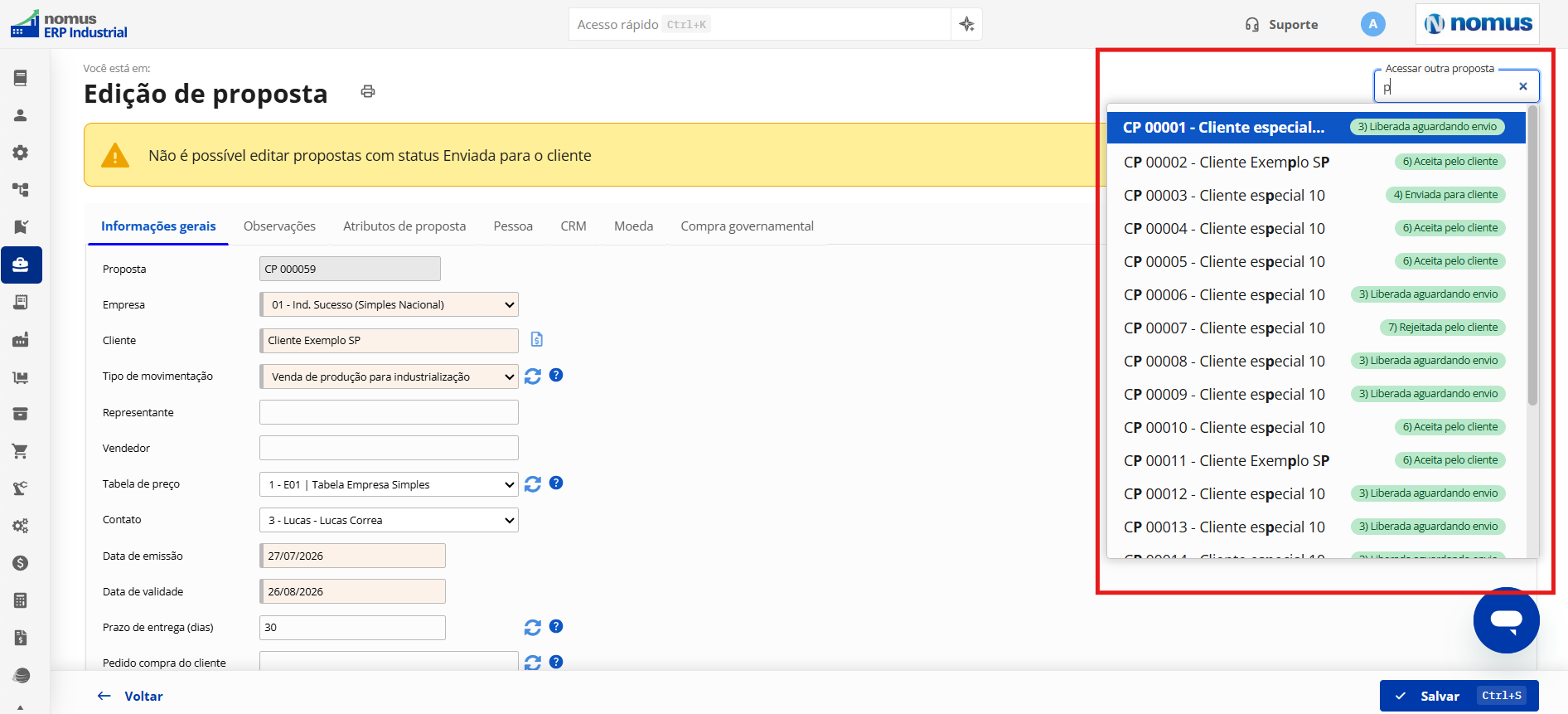Focus the Acesso rápido search field
The width and height of the screenshot is (1568, 714).
[x=760, y=24]
